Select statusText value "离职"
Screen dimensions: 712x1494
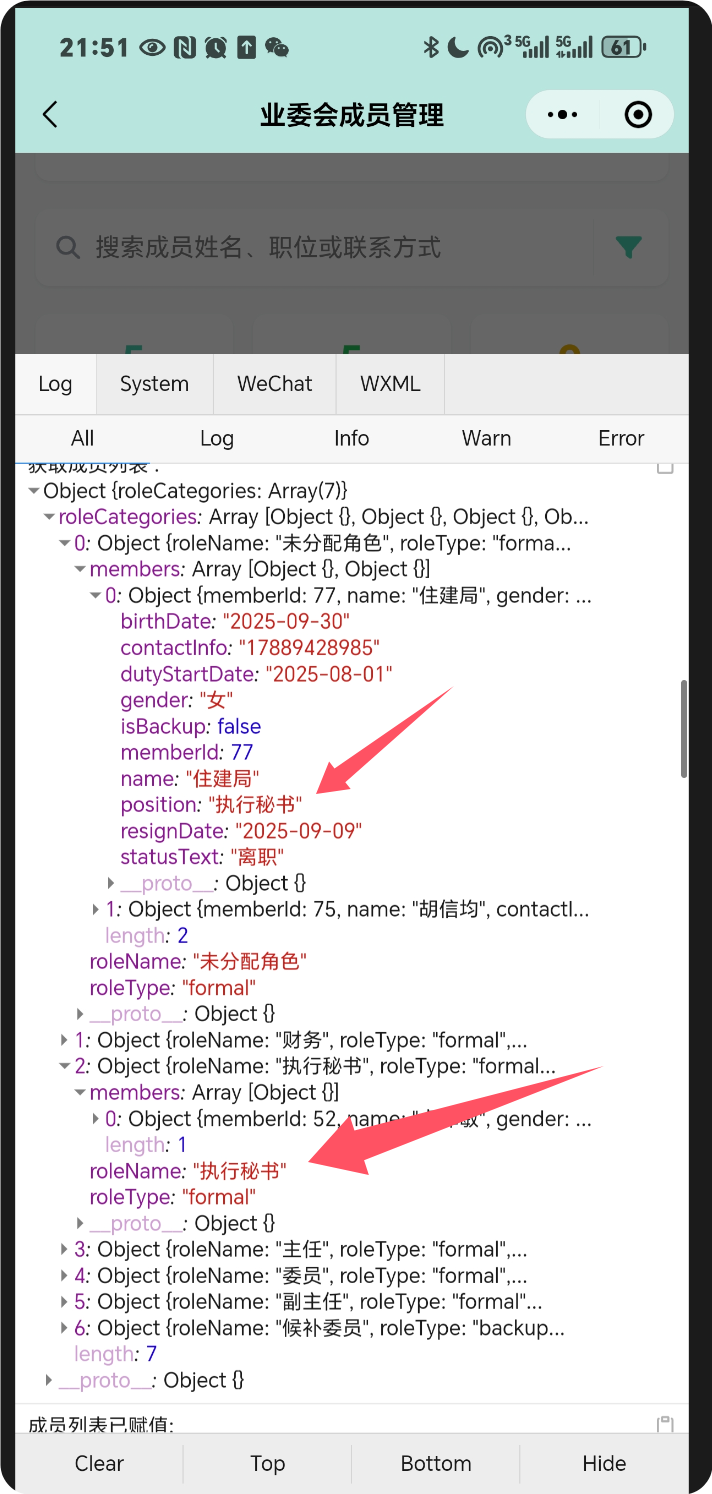[257, 857]
